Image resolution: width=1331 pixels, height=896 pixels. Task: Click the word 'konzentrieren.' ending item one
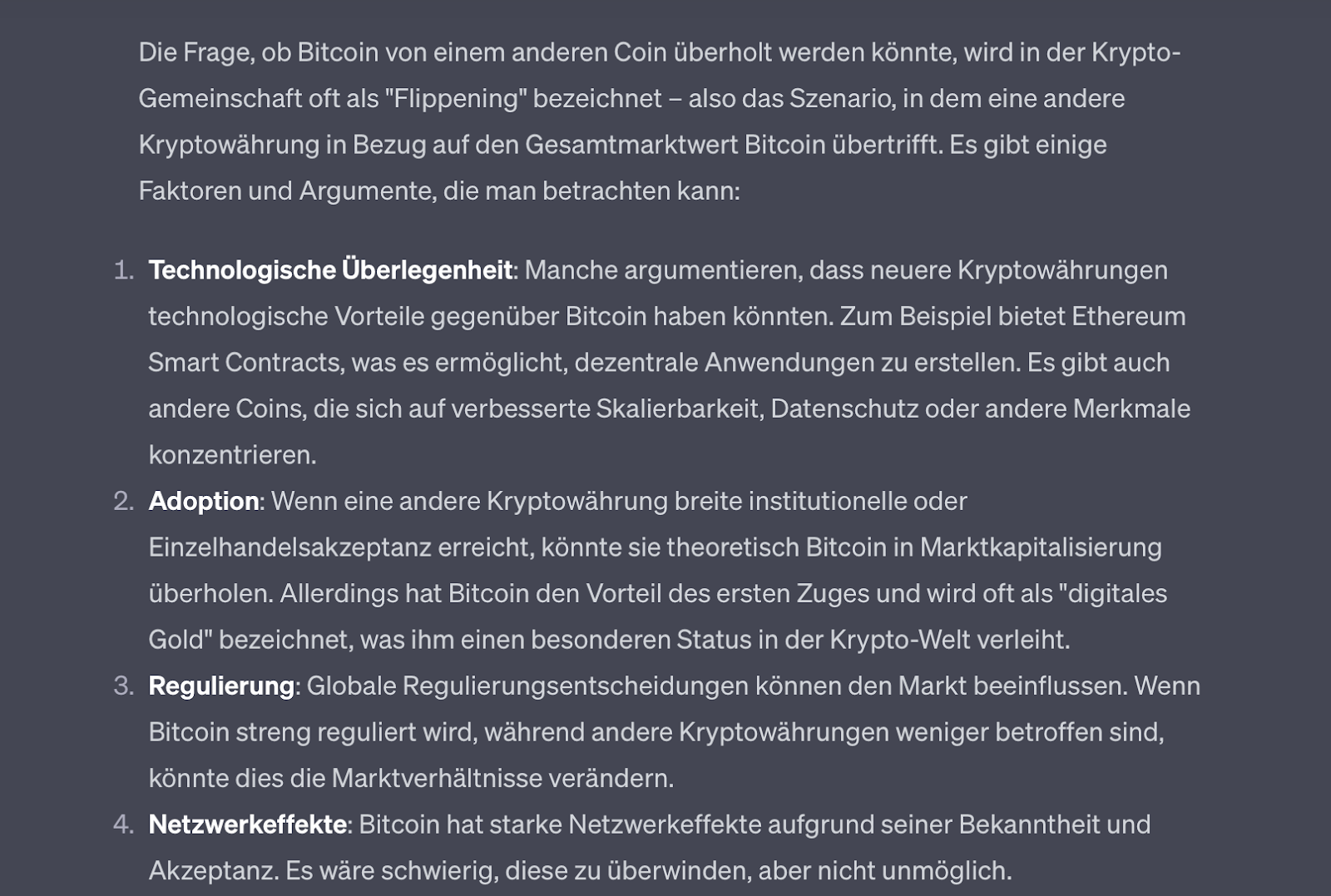[233, 455]
